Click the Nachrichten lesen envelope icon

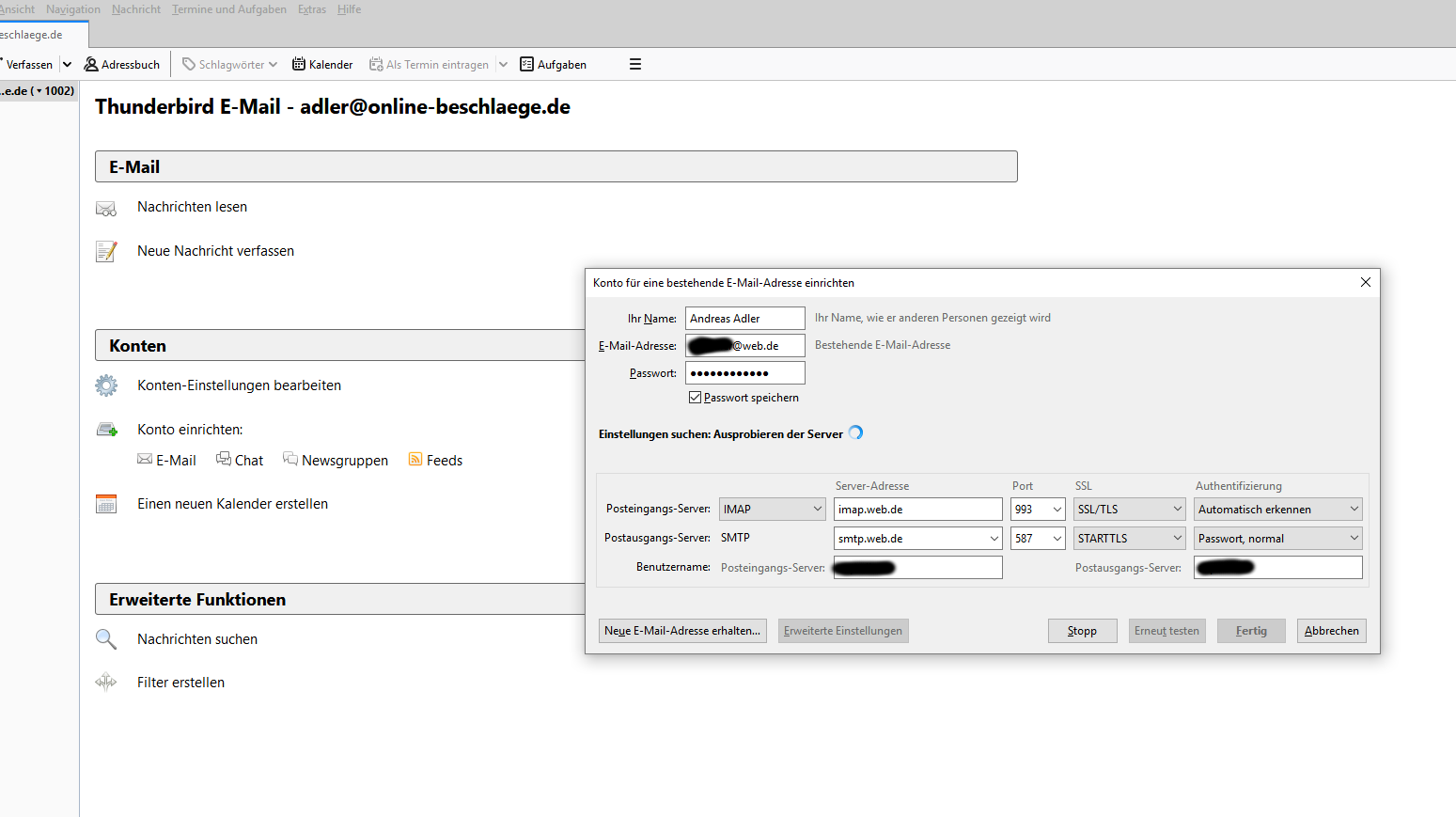[106, 208]
